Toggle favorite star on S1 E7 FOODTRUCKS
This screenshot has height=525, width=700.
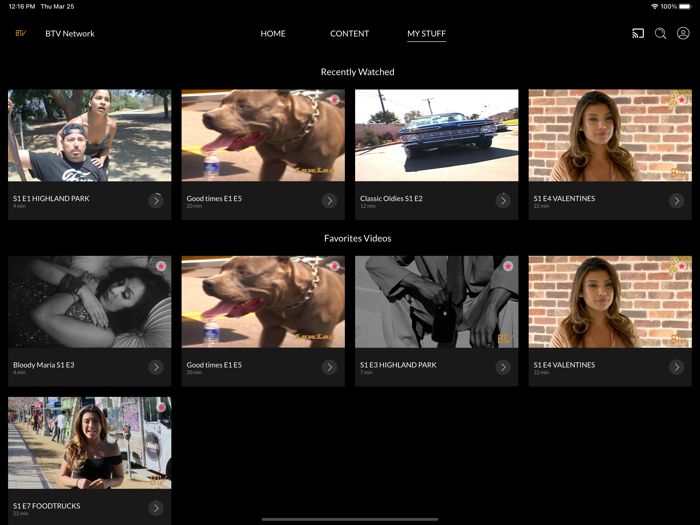[x=161, y=407]
